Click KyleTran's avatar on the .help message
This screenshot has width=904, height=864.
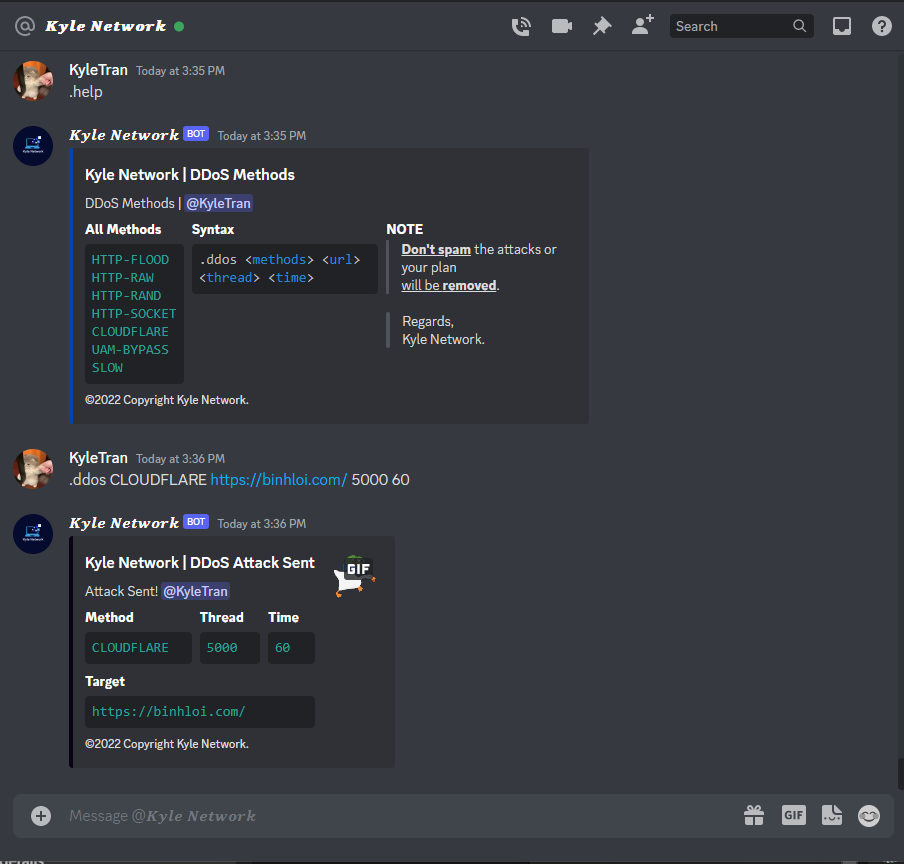(x=33, y=81)
